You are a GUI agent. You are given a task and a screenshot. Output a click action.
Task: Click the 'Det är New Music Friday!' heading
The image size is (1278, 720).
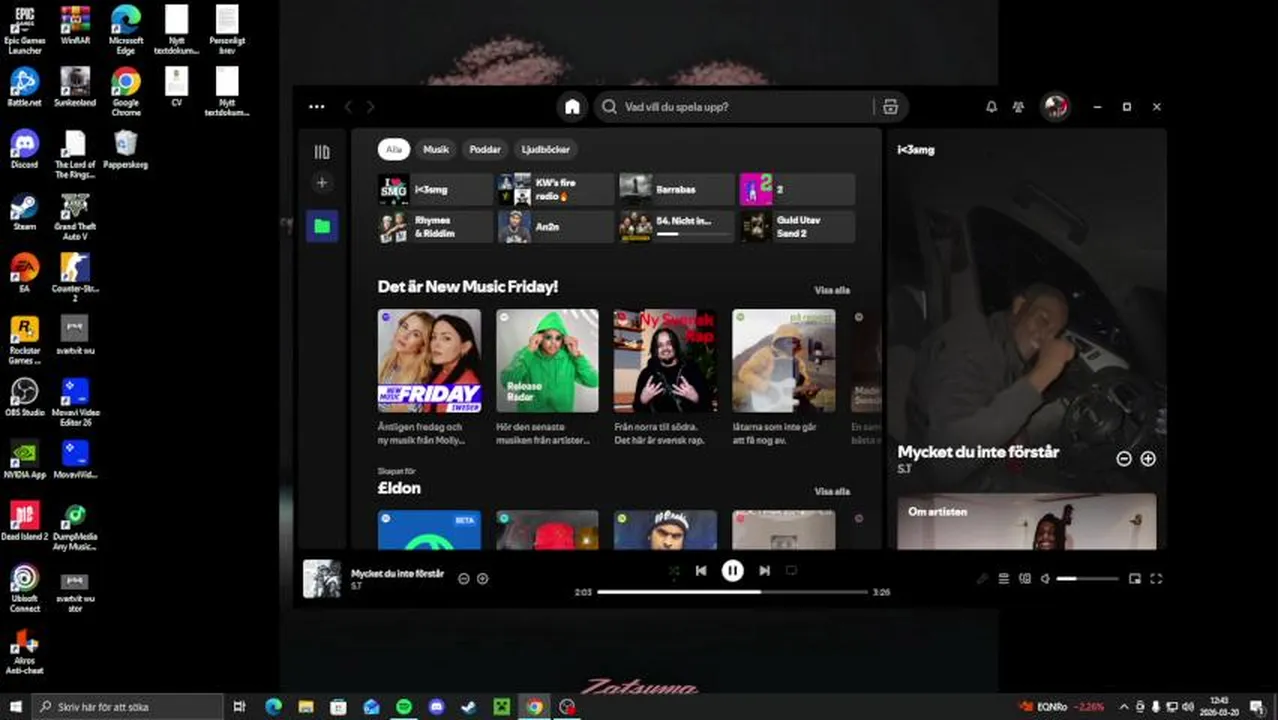(x=468, y=287)
